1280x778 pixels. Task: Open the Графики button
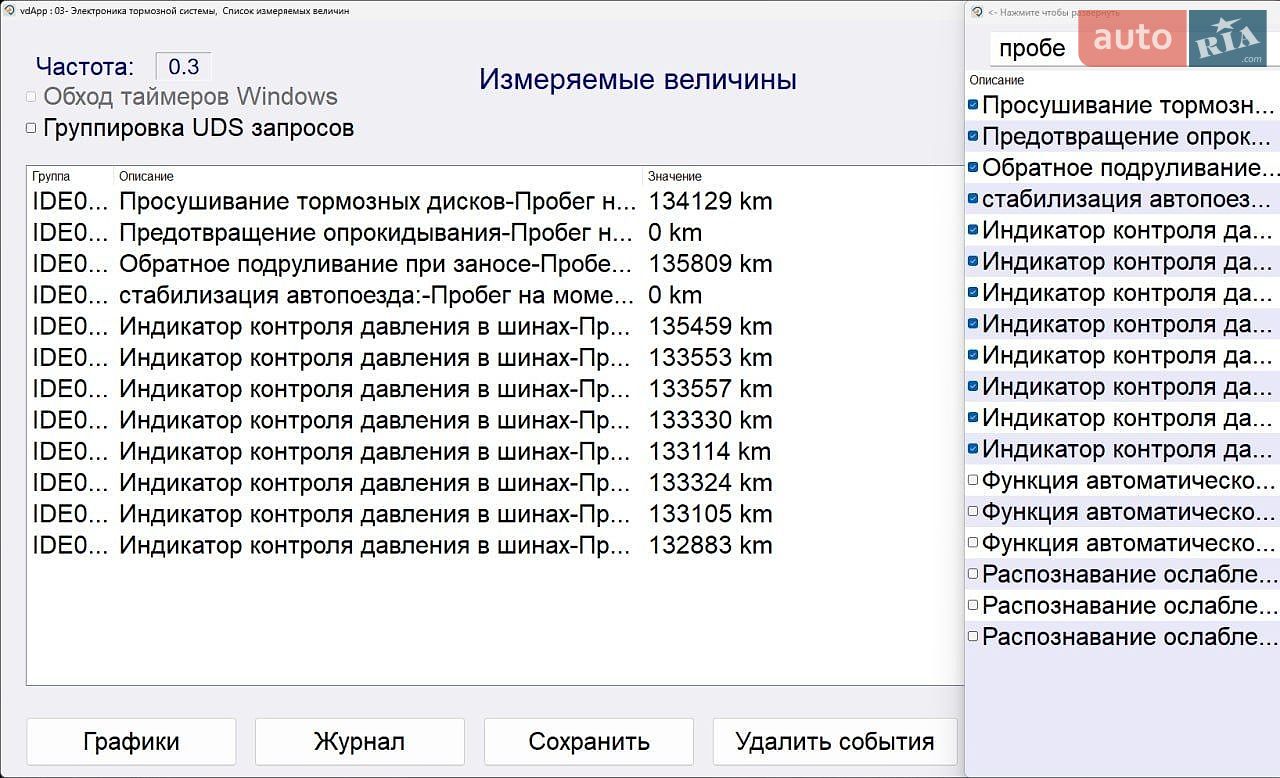pos(131,742)
